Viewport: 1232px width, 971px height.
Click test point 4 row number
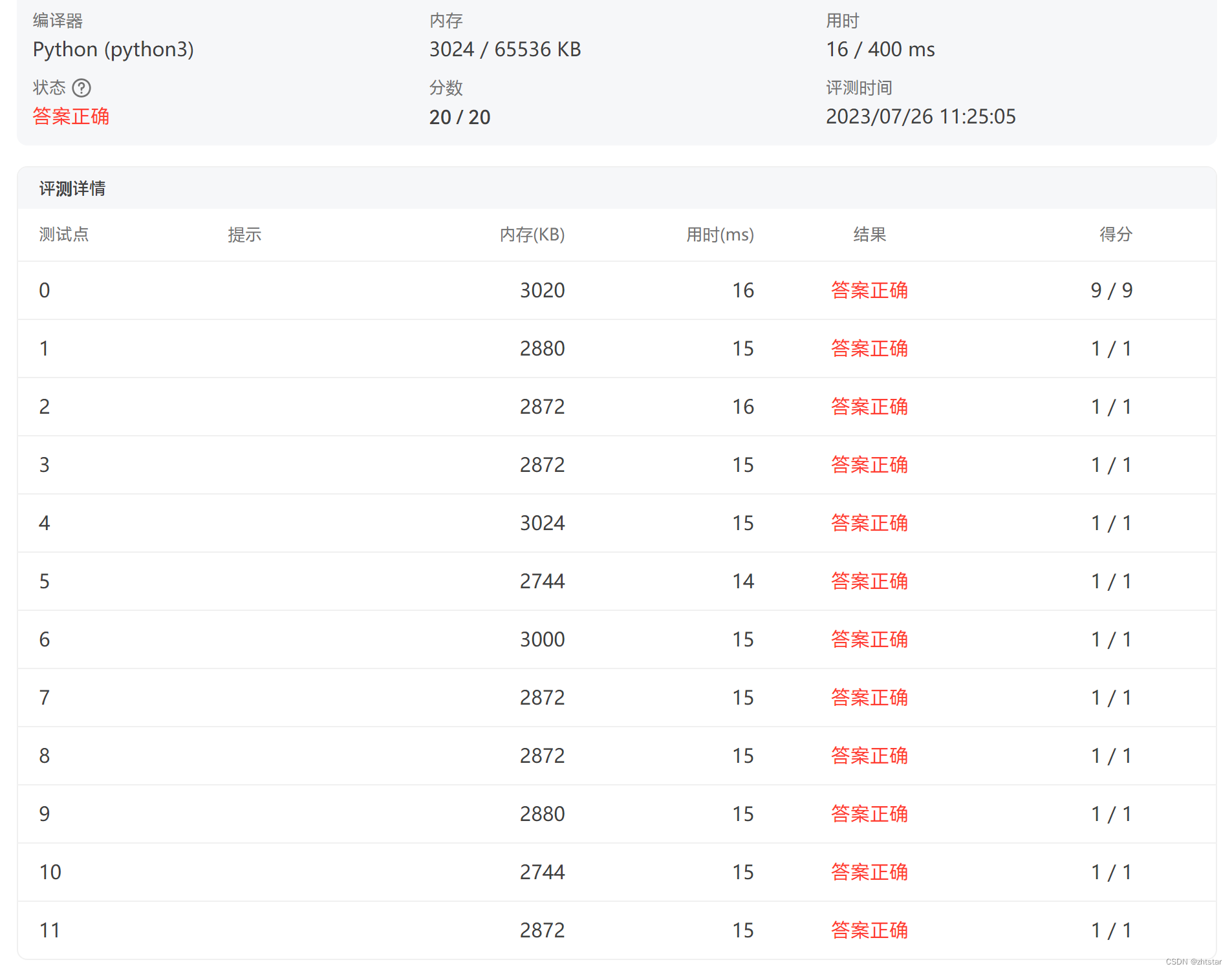45,523
